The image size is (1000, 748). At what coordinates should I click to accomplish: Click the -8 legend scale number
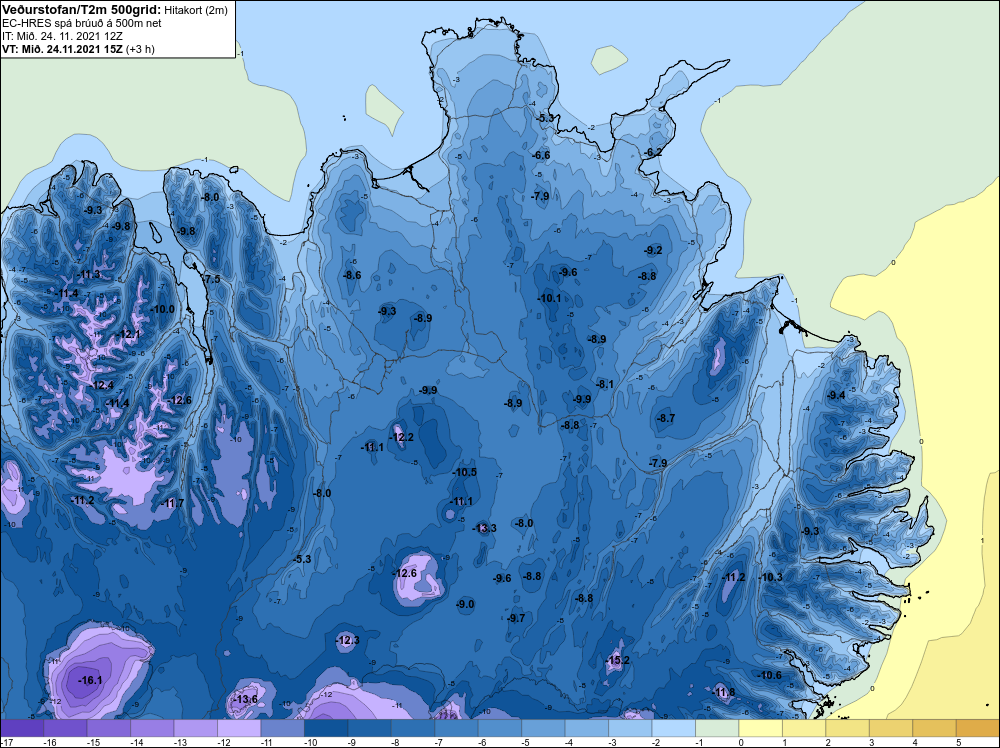click(397, 742)
